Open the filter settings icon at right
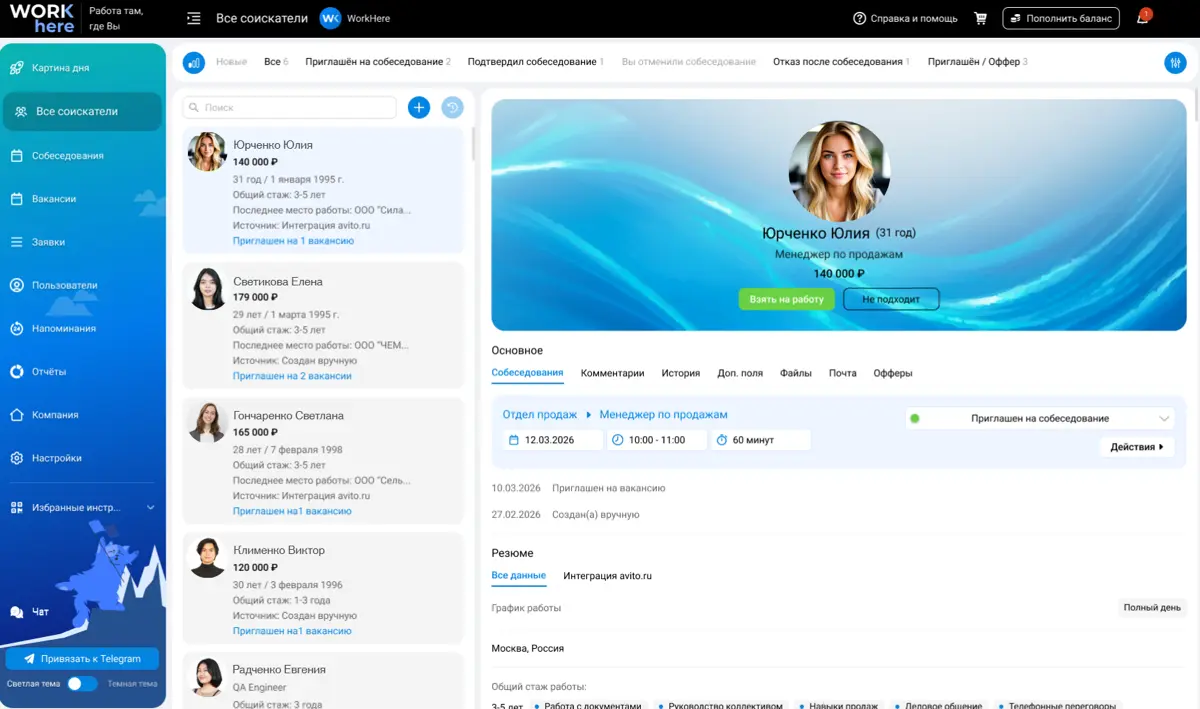 click(1175, 62)
